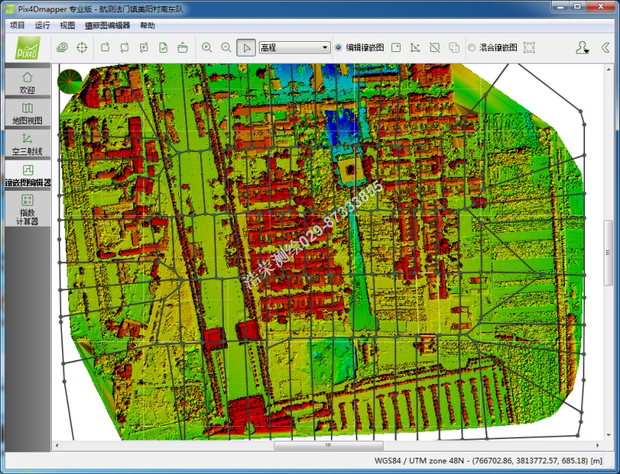Image resolution: width=620 pixels, height=474 pixels.
Task: Click the open folder output icon
Action: coord(182,48)
